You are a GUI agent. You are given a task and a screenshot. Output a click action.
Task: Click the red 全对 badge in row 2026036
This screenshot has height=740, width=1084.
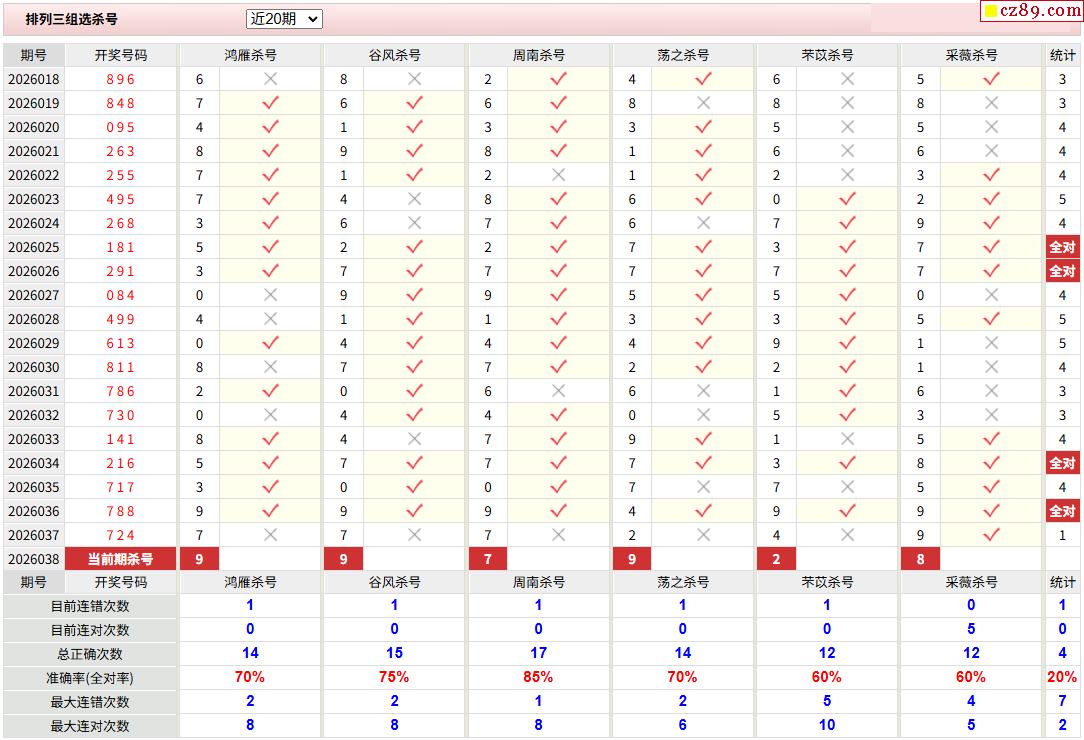1062,511
